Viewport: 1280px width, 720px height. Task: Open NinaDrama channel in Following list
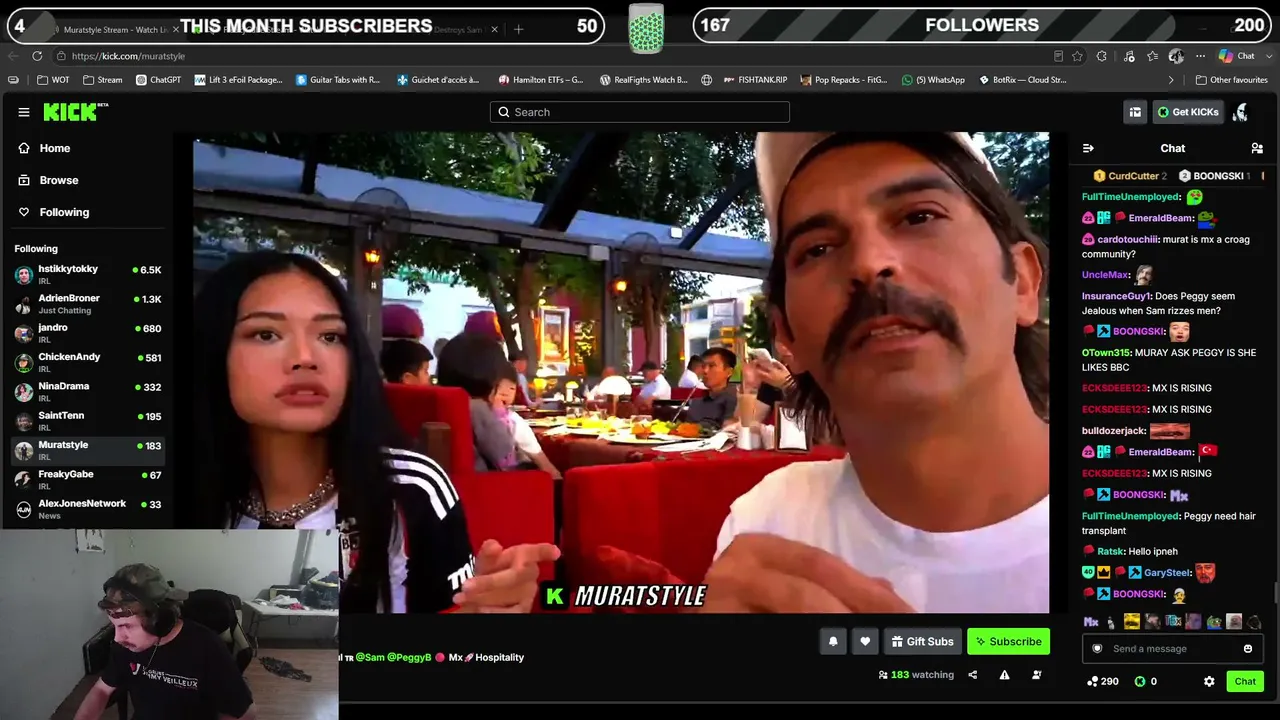pyautogui.click(x=88, y=391)
